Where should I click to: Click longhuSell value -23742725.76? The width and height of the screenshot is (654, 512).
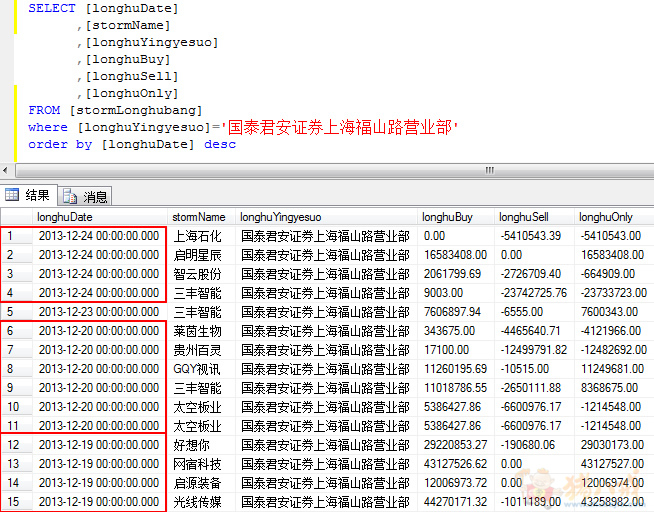point(534,293)
